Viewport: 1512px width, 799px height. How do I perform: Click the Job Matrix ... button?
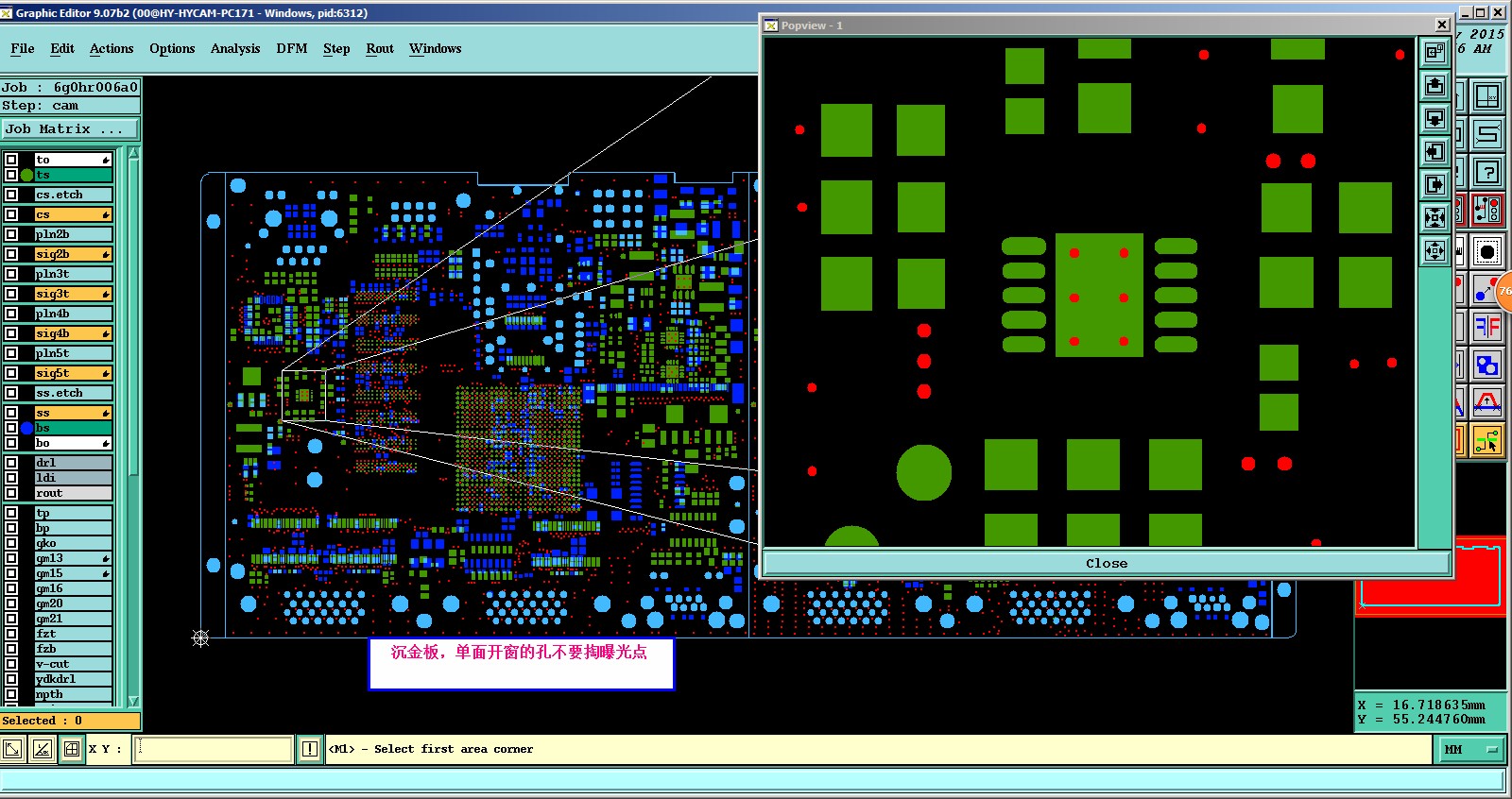(70, 129)
